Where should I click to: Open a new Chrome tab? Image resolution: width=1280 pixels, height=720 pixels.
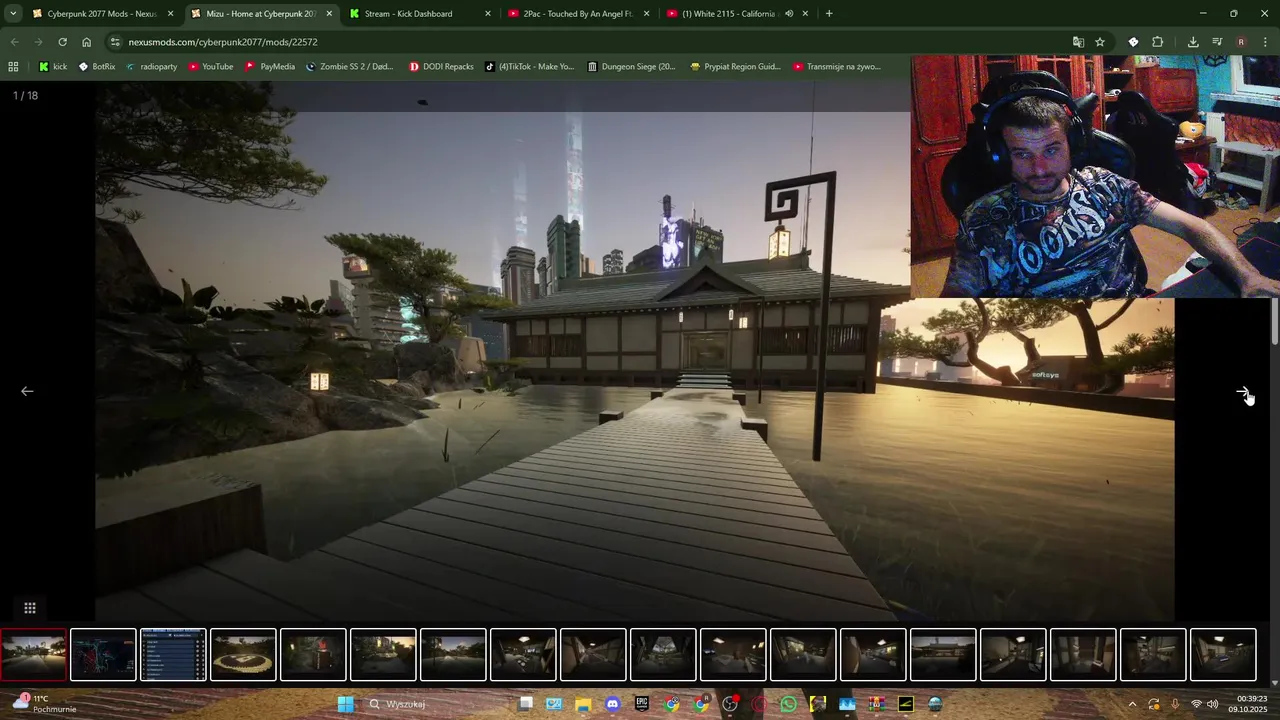click(x=829, y=14)
